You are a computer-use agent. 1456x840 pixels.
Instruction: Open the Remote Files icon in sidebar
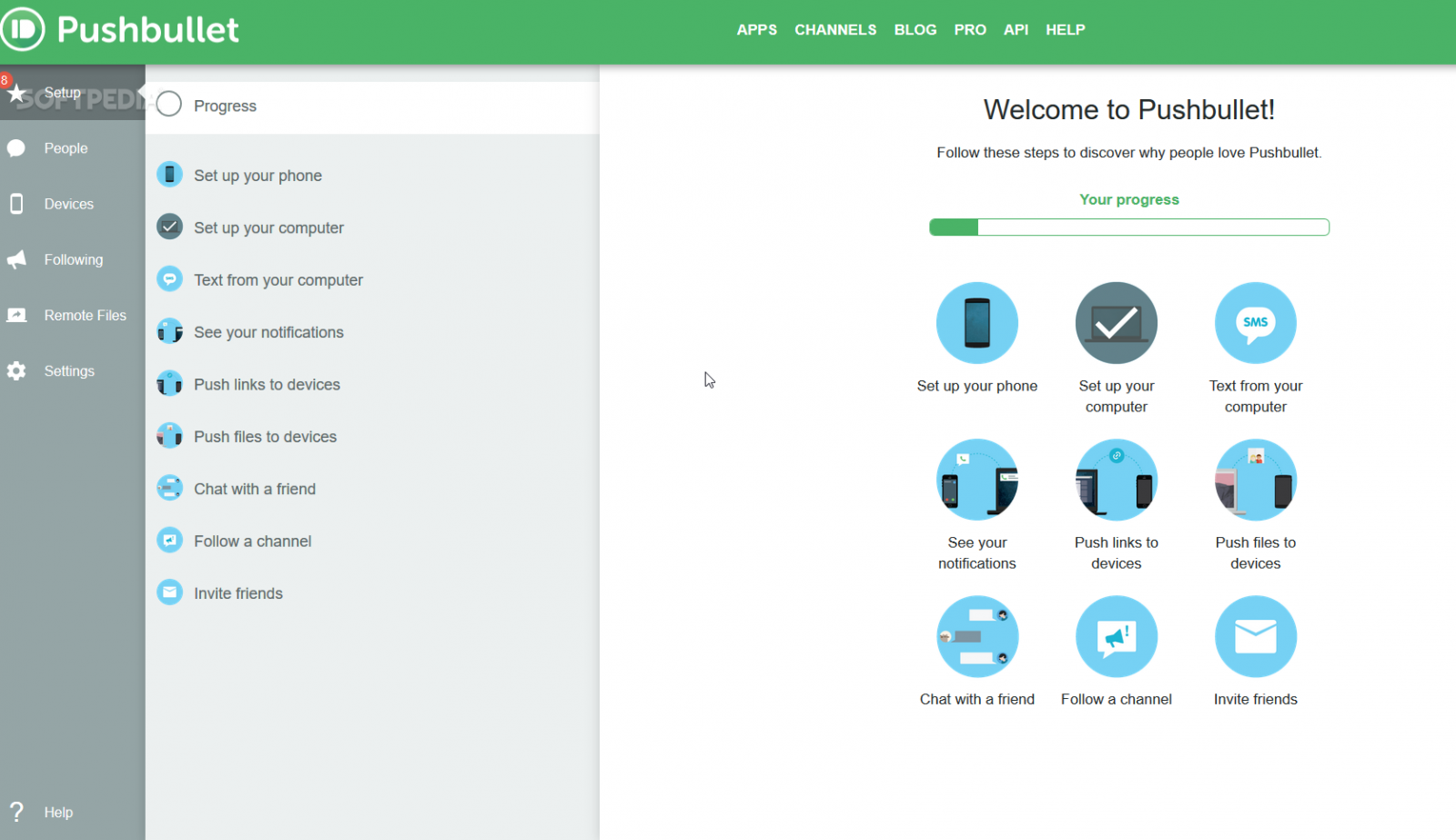click(x=16, y=315)
